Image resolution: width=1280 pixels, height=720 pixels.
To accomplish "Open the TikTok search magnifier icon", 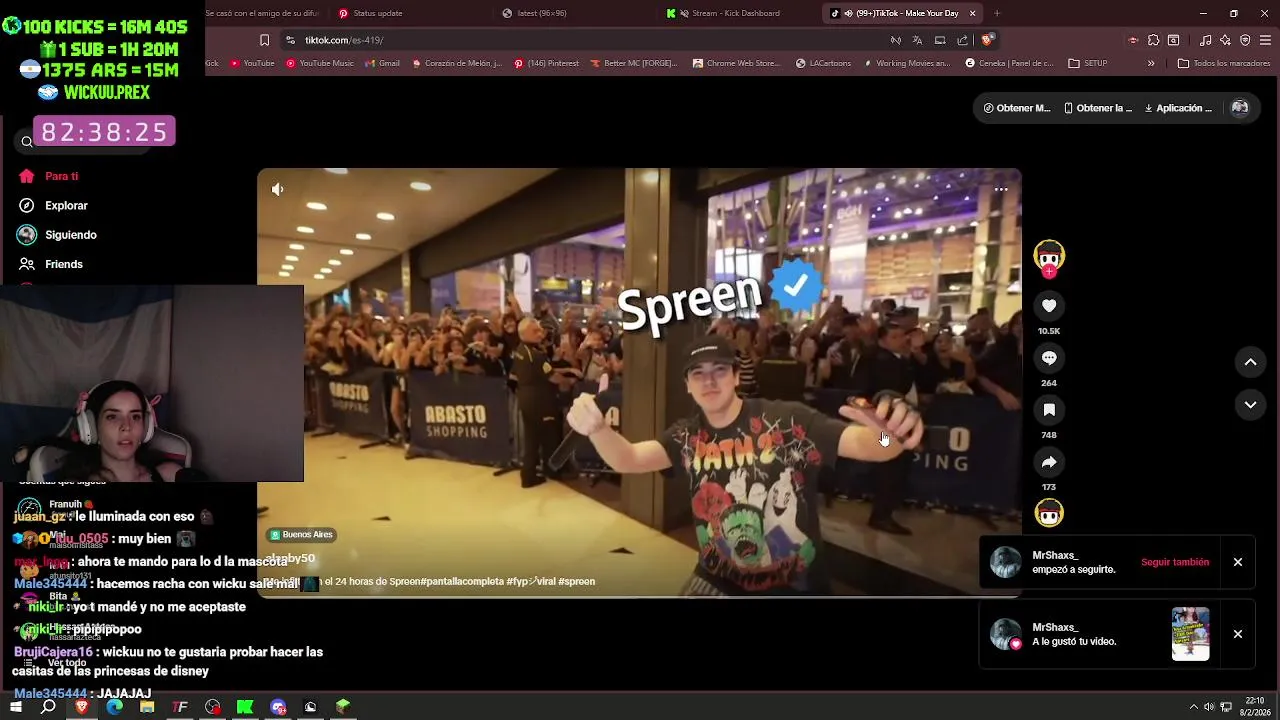I will point(27,142).
